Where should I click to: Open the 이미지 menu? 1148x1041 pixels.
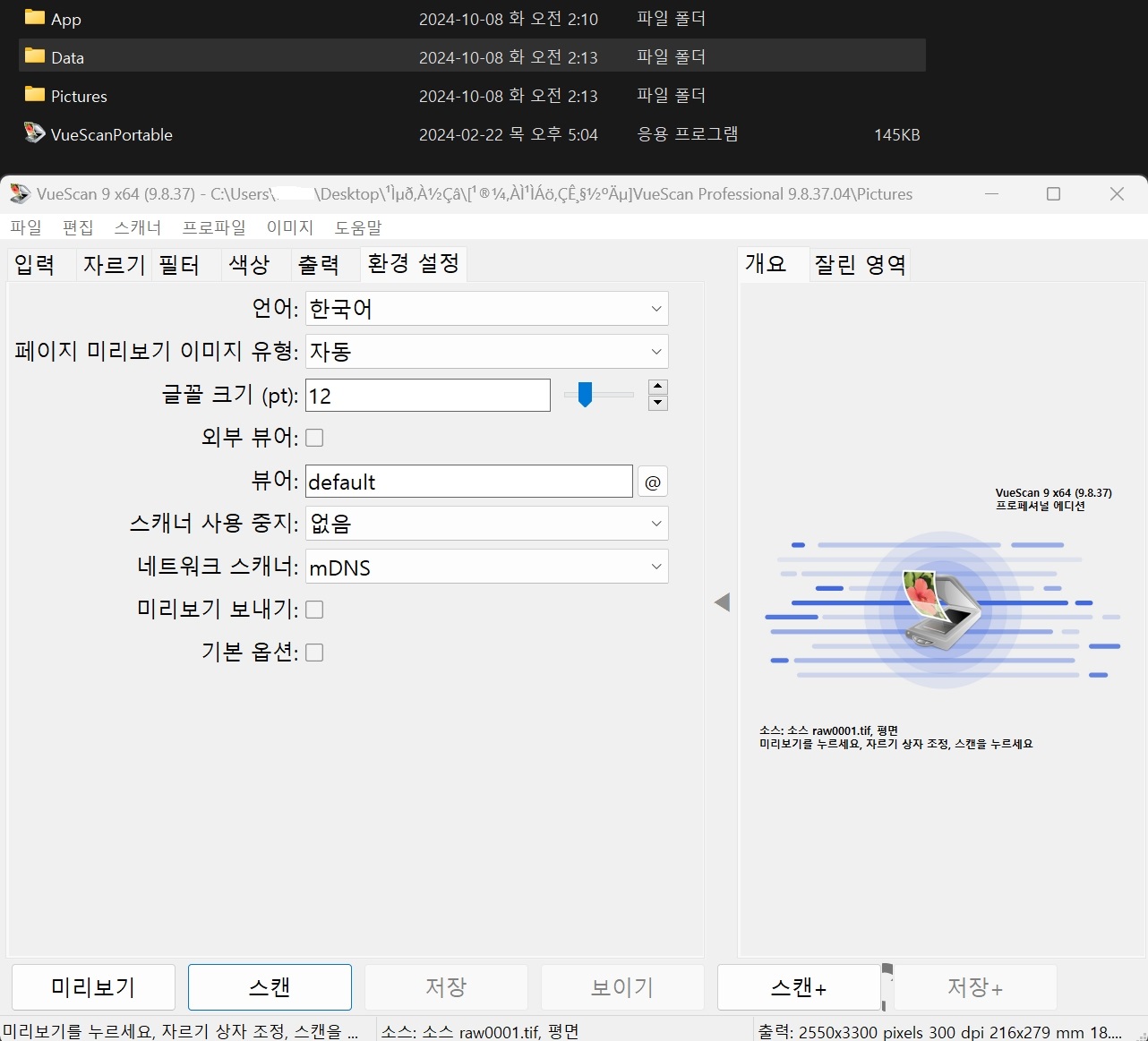coord(290,227)
